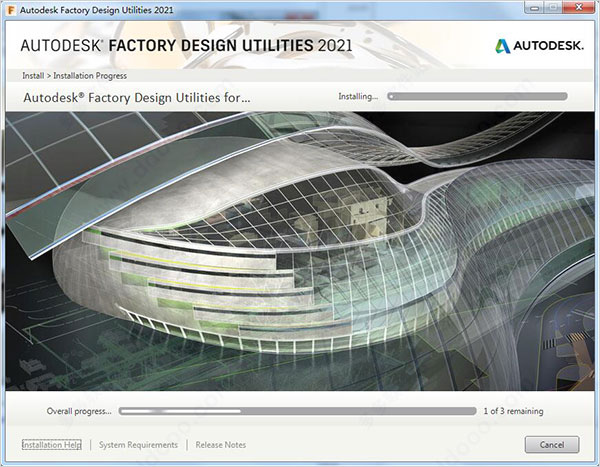Click the 'AUTODESK FACTORY DESIGN UTILITIES 2021' header

[186, 46]
